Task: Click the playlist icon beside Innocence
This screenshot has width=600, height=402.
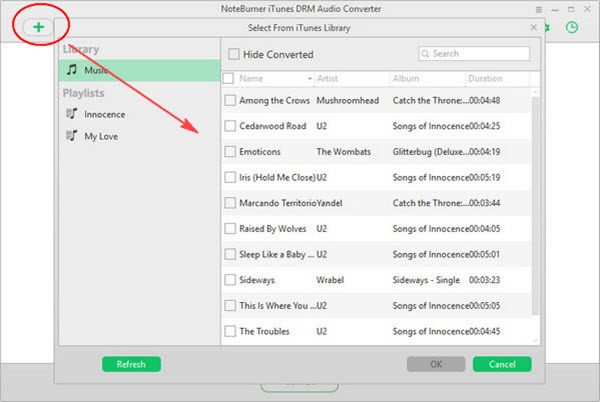Action: [72, 114]
